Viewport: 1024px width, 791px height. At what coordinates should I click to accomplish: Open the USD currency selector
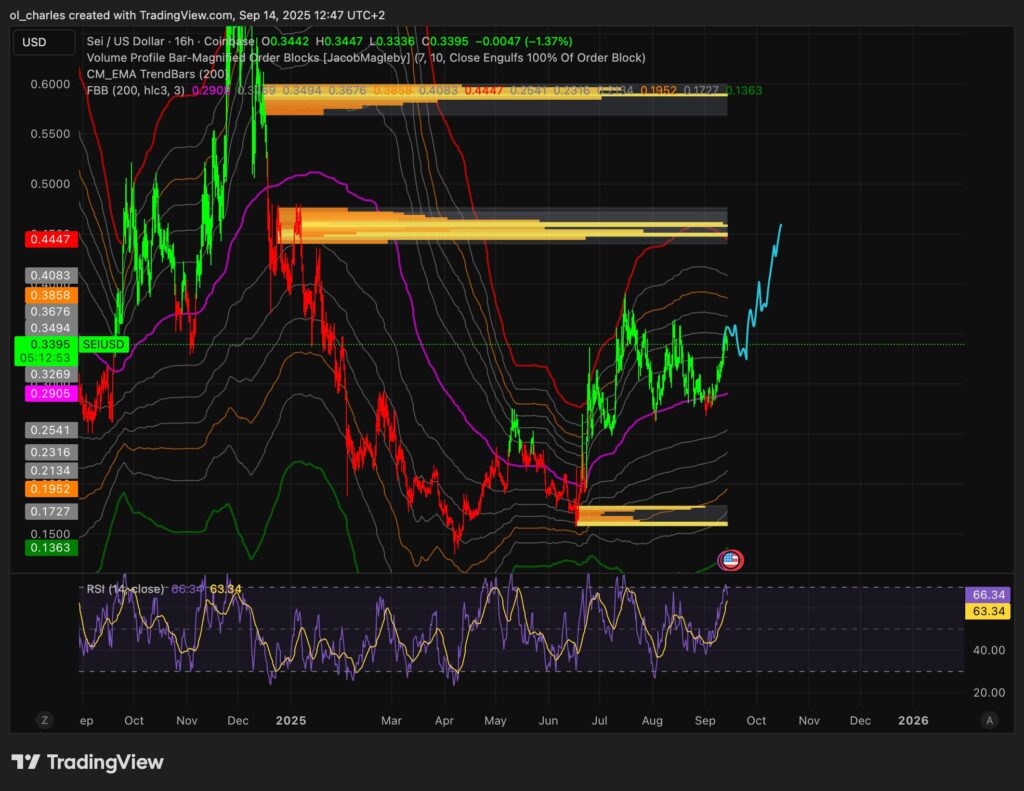click(45, 42)
